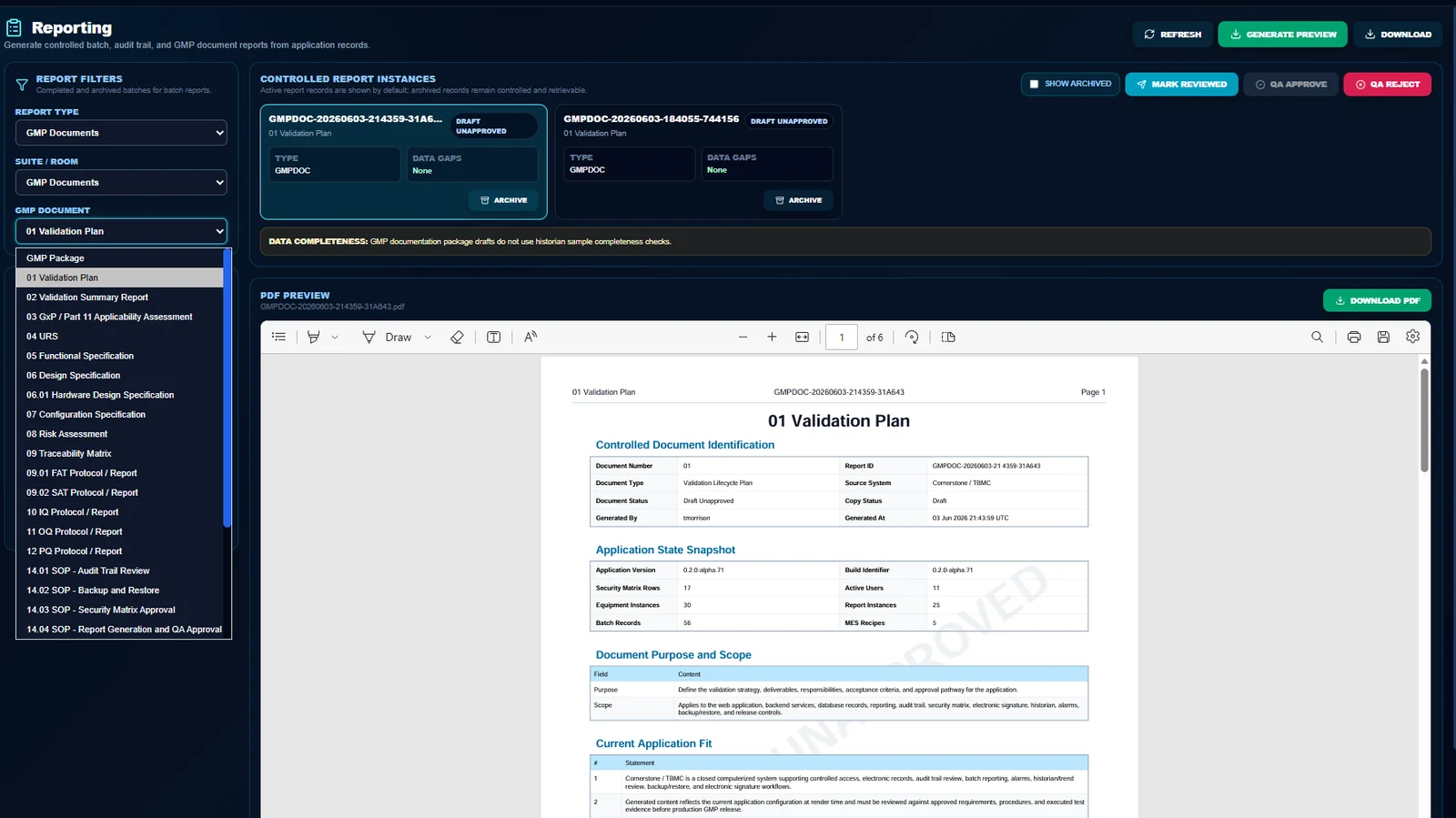Switch page view layout icon
The image size is (1456, 818).
tap(948, 337)
